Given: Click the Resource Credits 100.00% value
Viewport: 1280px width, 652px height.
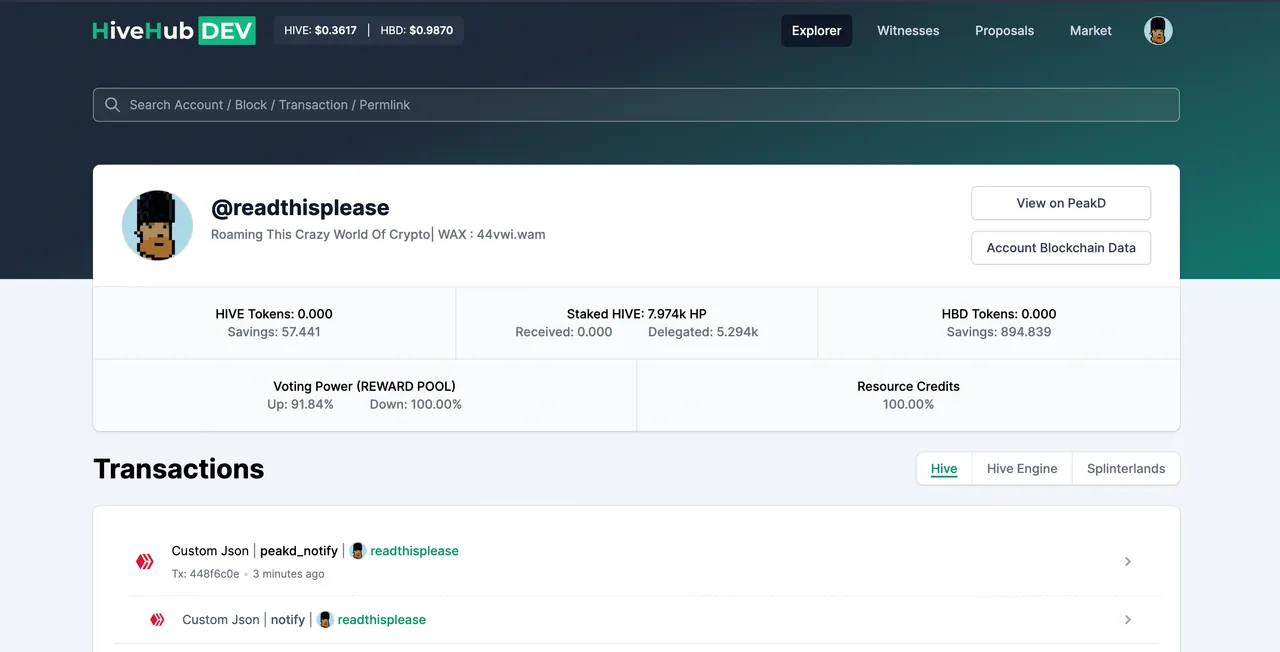Looking at the screenshot, I should click(908, 405).
